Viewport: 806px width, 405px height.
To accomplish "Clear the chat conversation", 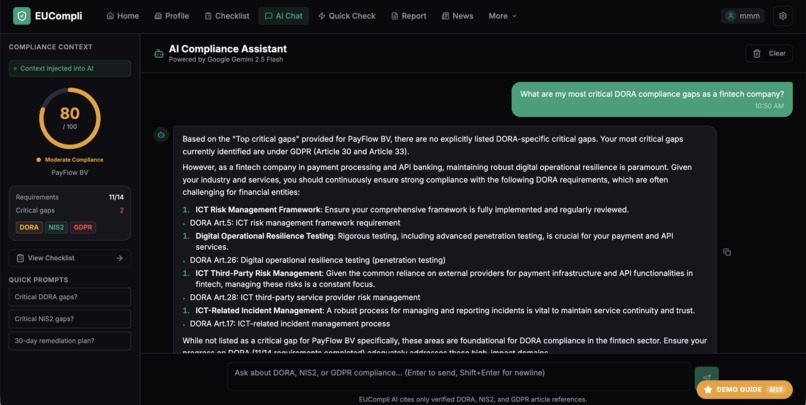I will pos(769,53).
